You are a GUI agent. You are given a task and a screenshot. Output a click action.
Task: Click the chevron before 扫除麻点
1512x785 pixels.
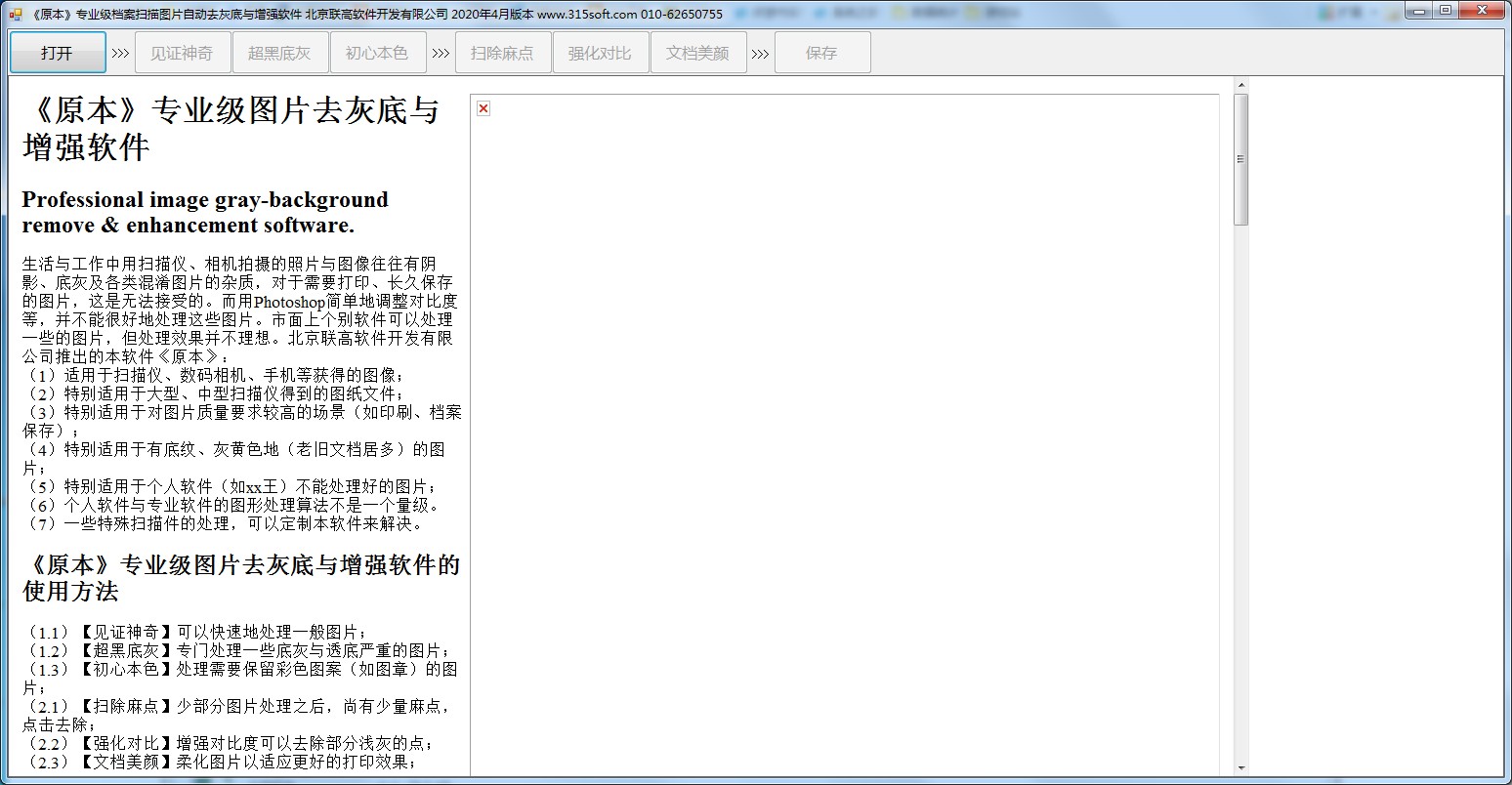[x=440, y=52]
